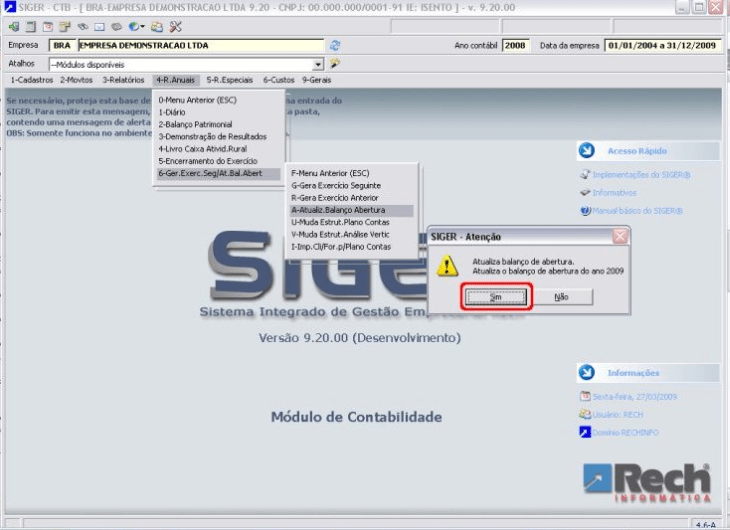Click the Empresa name field
This screenshot has height=530, width=730.
point(201,45)
